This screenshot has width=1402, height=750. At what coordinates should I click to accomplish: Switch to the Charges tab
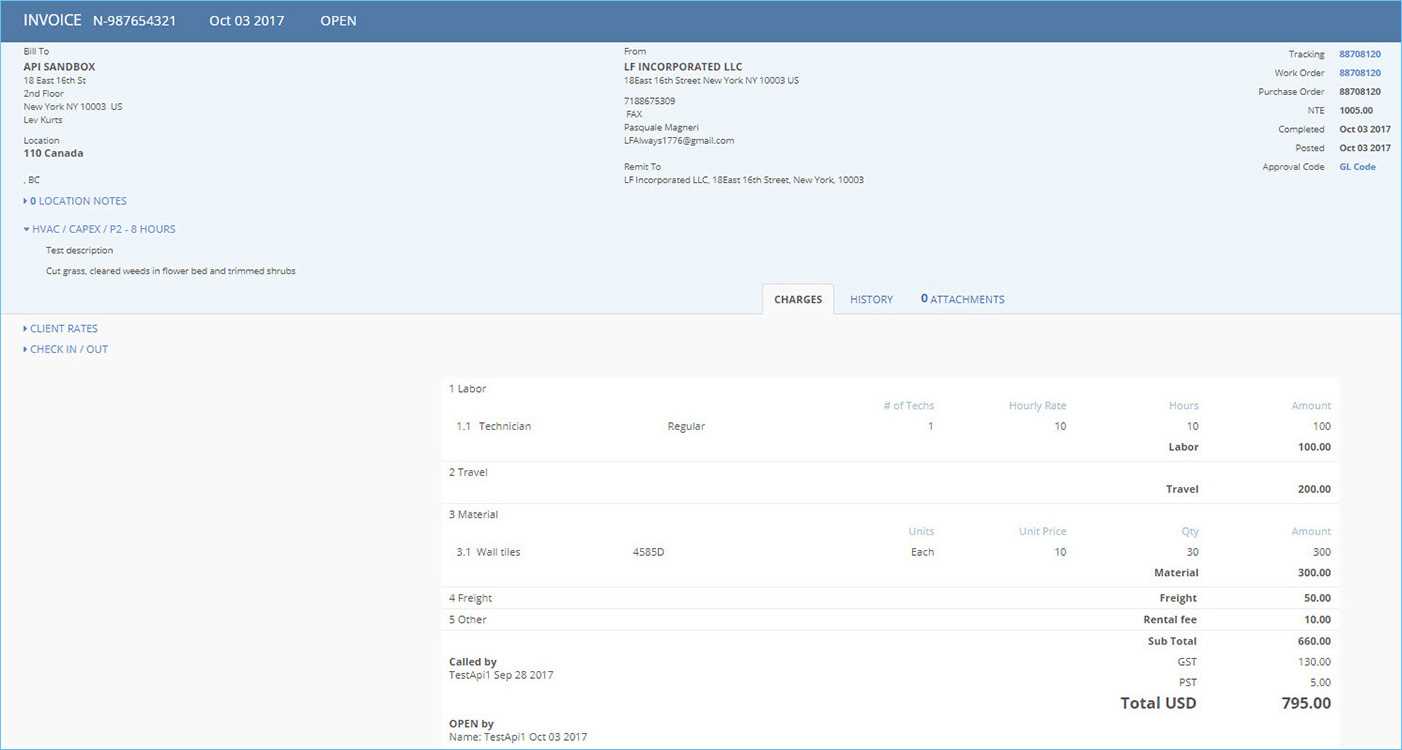pyautogui.click(x=798, y=299)
